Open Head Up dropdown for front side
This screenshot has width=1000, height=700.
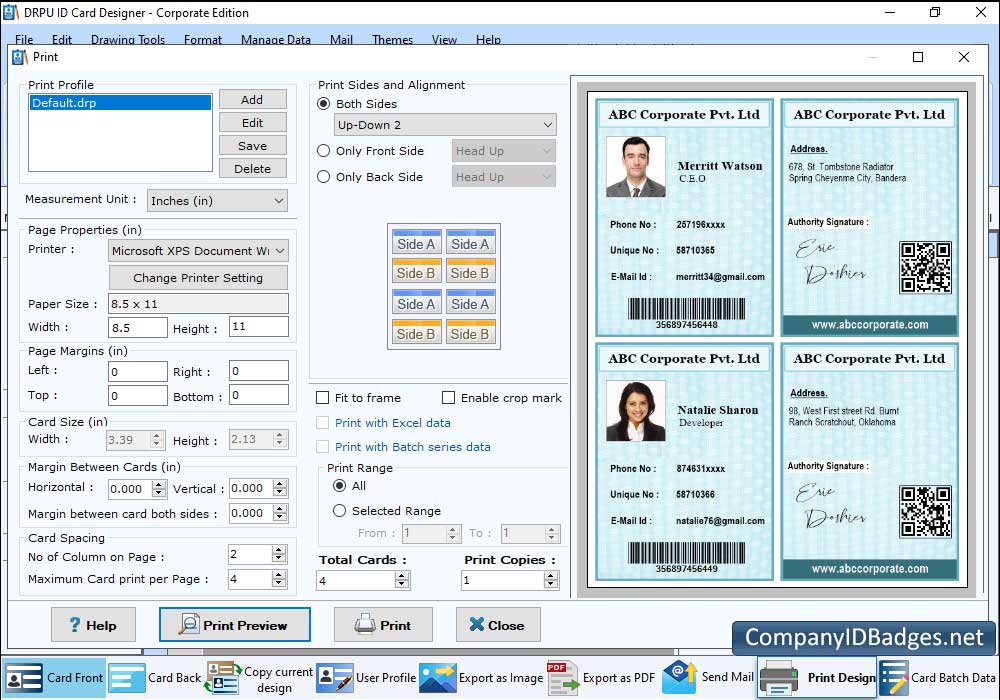pyautogui.click(x=504, y=150)
